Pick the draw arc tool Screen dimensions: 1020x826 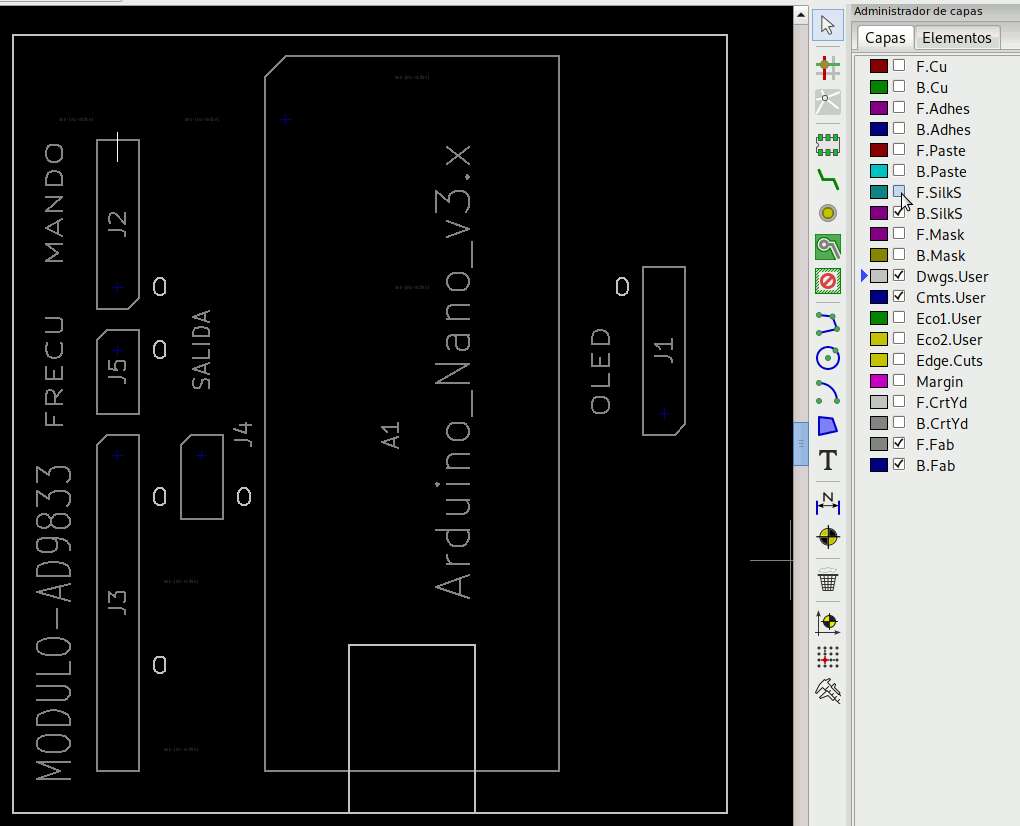(827, 392)
